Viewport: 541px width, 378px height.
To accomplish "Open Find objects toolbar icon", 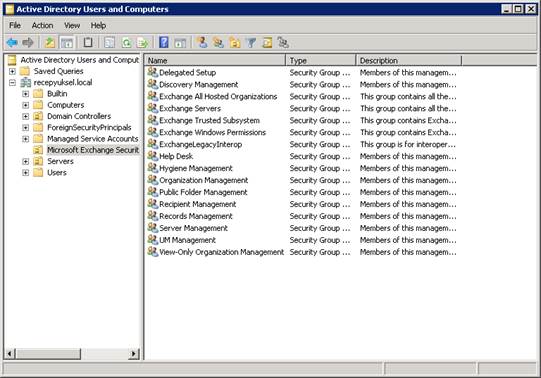I will [267, 43].
